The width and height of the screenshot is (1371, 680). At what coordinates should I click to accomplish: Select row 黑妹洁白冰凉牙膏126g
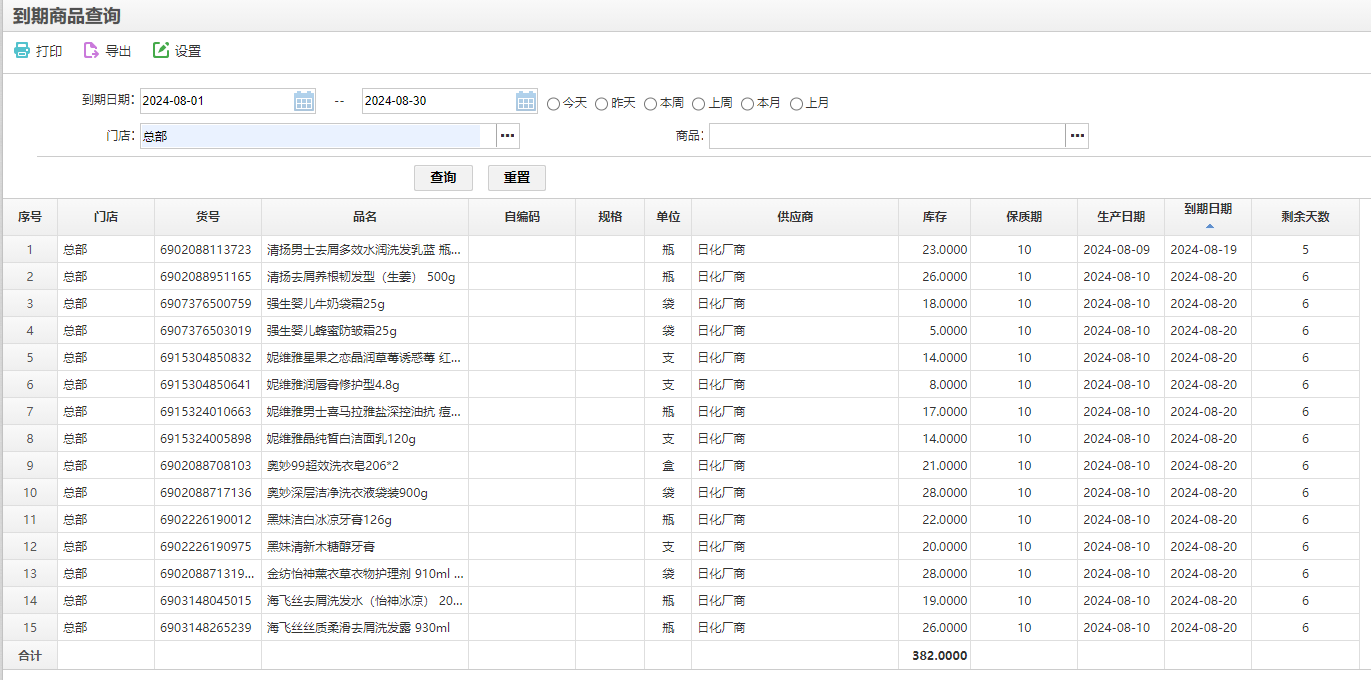(x=681, y=519)
